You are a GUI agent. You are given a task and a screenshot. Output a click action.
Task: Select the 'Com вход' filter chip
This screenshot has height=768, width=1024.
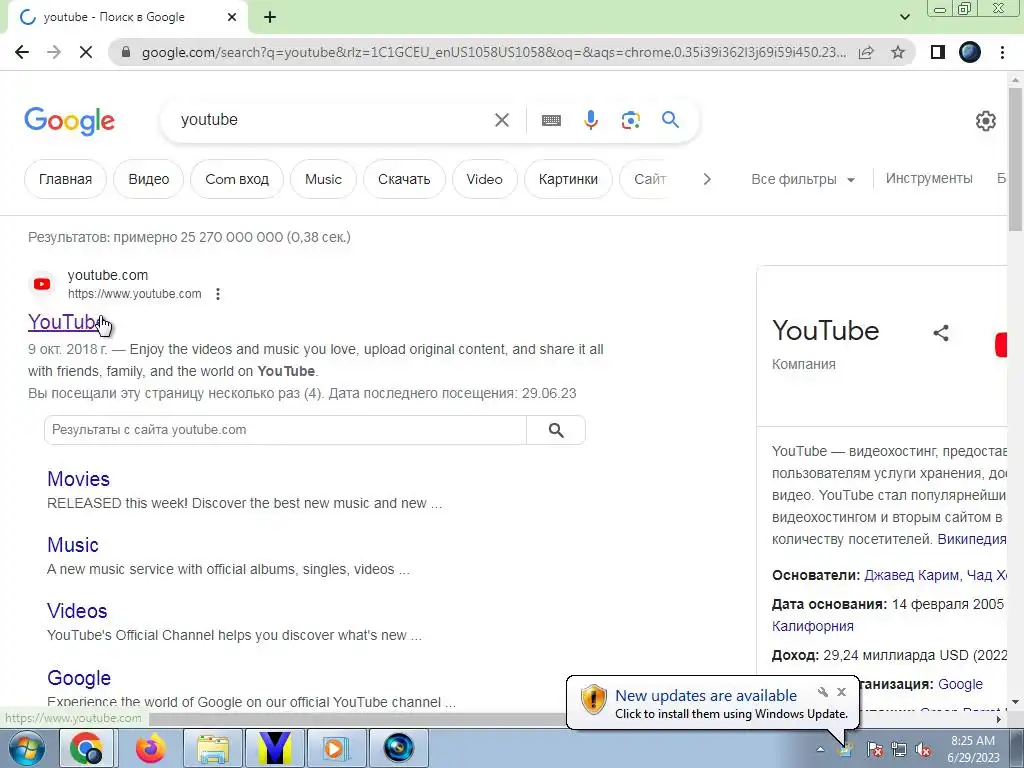(x=237, y=179)
